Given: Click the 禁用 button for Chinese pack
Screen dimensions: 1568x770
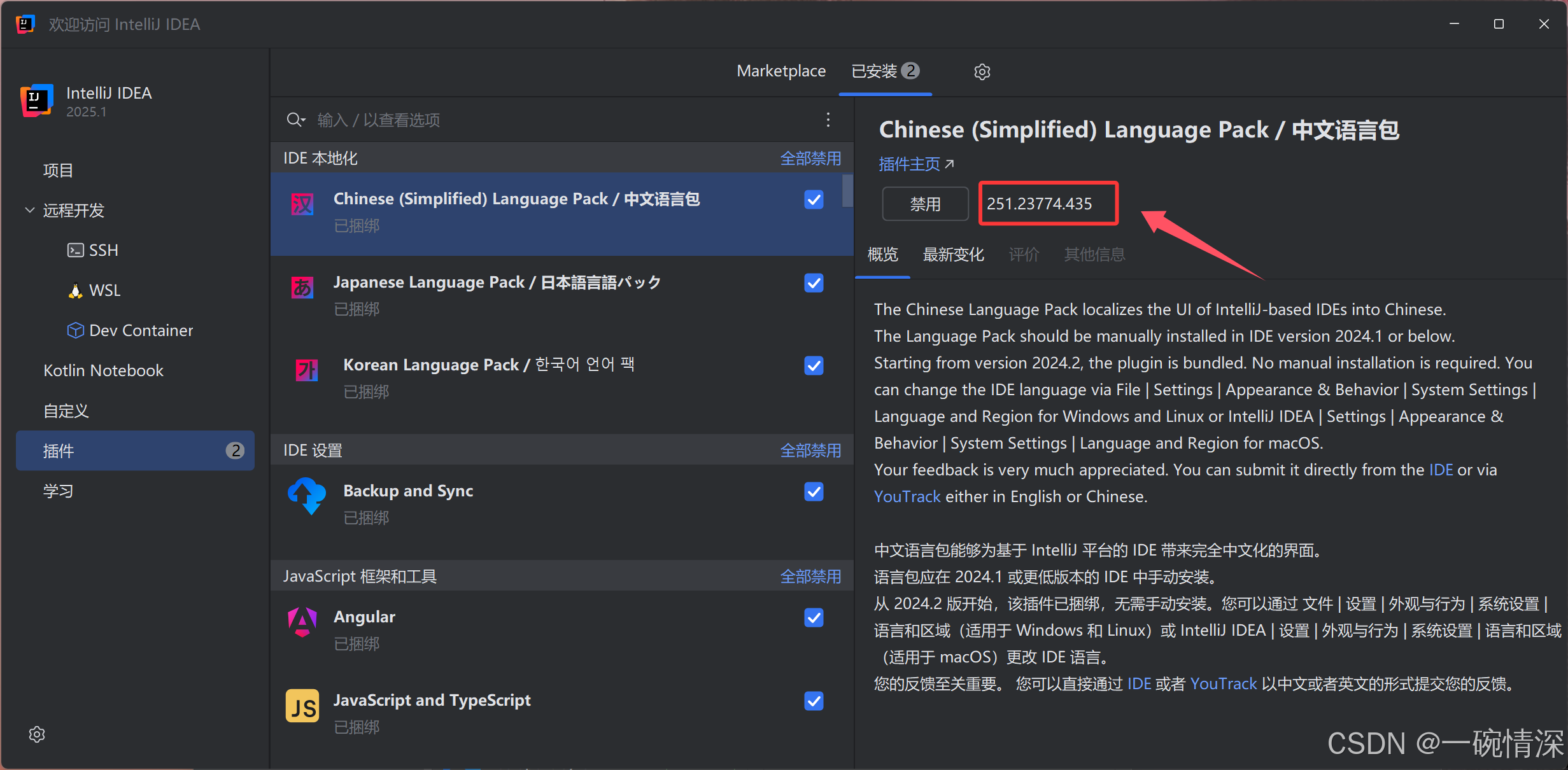Looking at the screenshot, I should point(925,204).
